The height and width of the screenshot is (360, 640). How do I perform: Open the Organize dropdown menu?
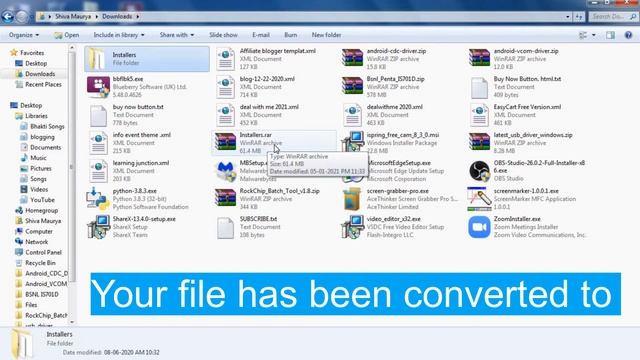point(24,35)
